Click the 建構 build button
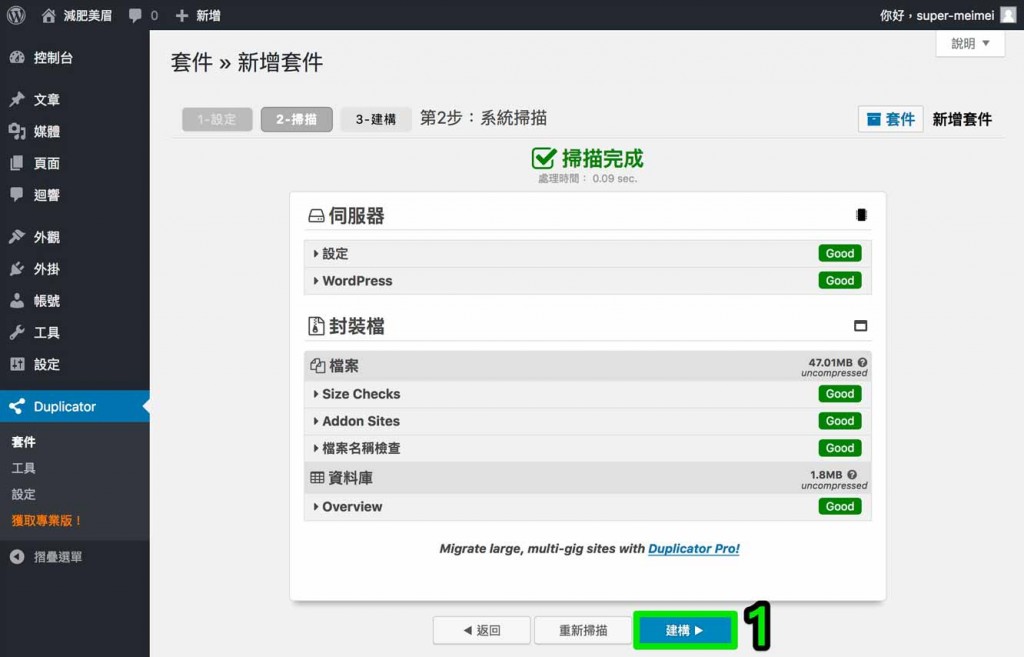1024x657 pixels. 684,630
